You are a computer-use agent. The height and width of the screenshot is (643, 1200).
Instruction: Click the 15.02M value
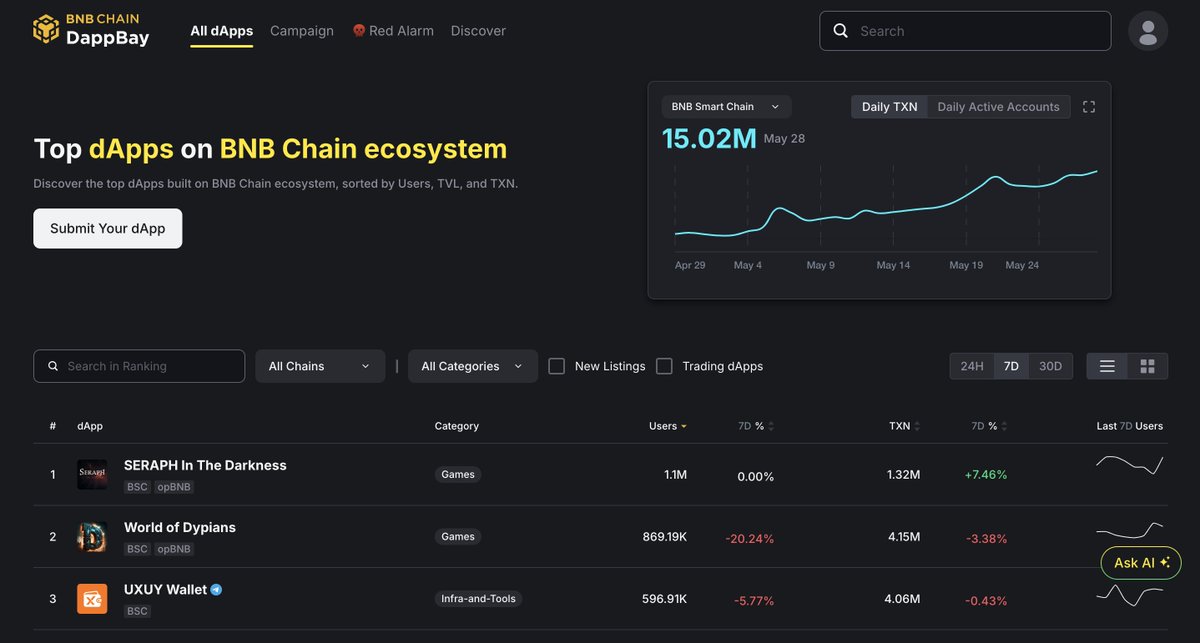coord(709,138)
